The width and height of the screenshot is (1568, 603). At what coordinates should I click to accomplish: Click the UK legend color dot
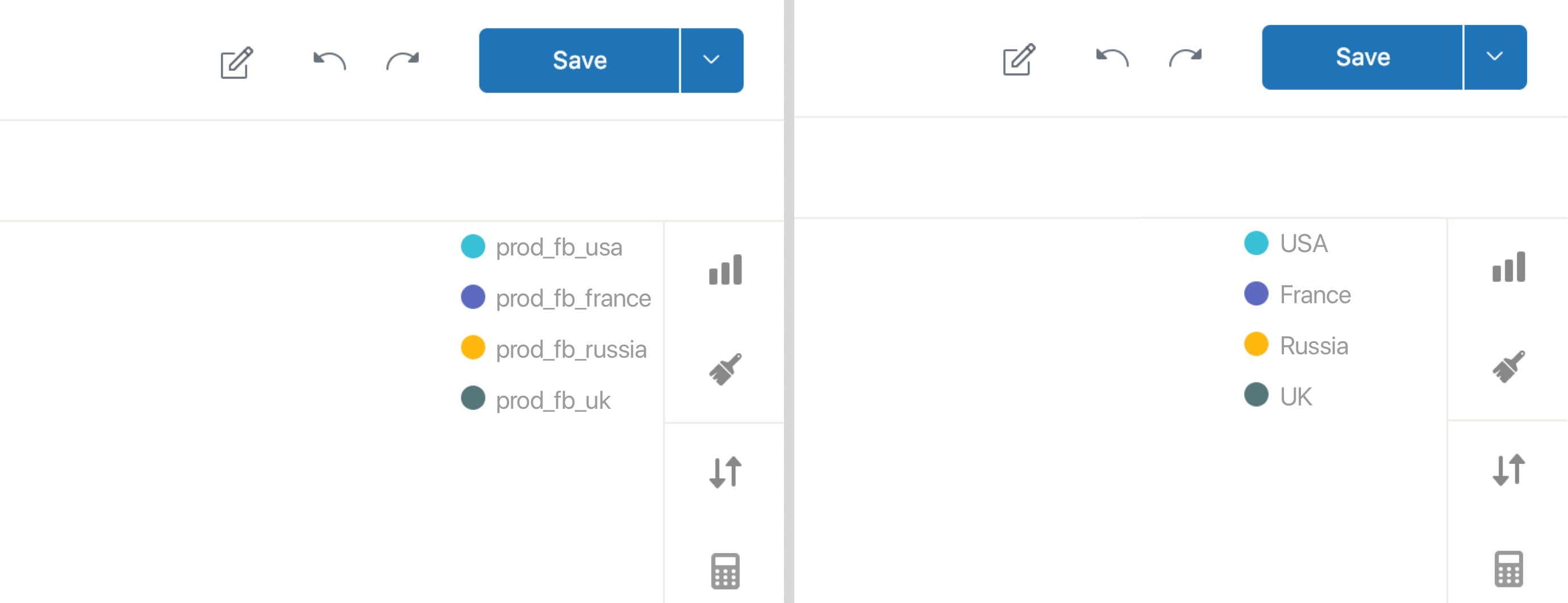pos(1256,395)
